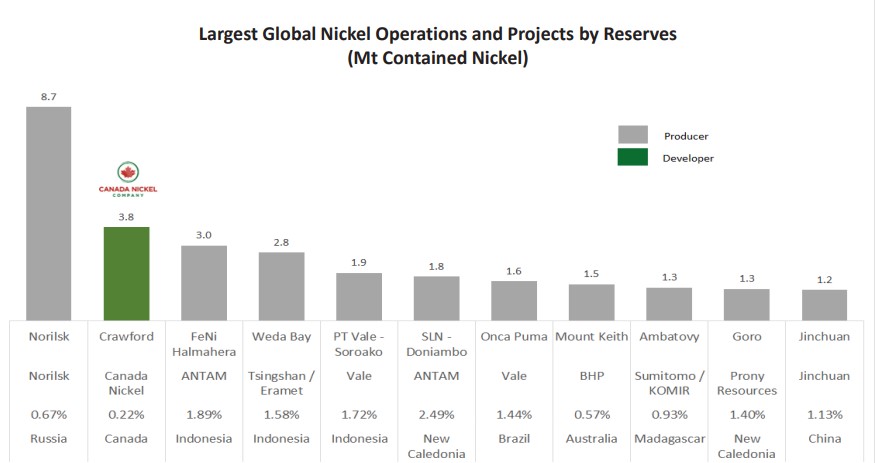Click the FeNi Halmahera 3.0 bar

coord(204,281)
